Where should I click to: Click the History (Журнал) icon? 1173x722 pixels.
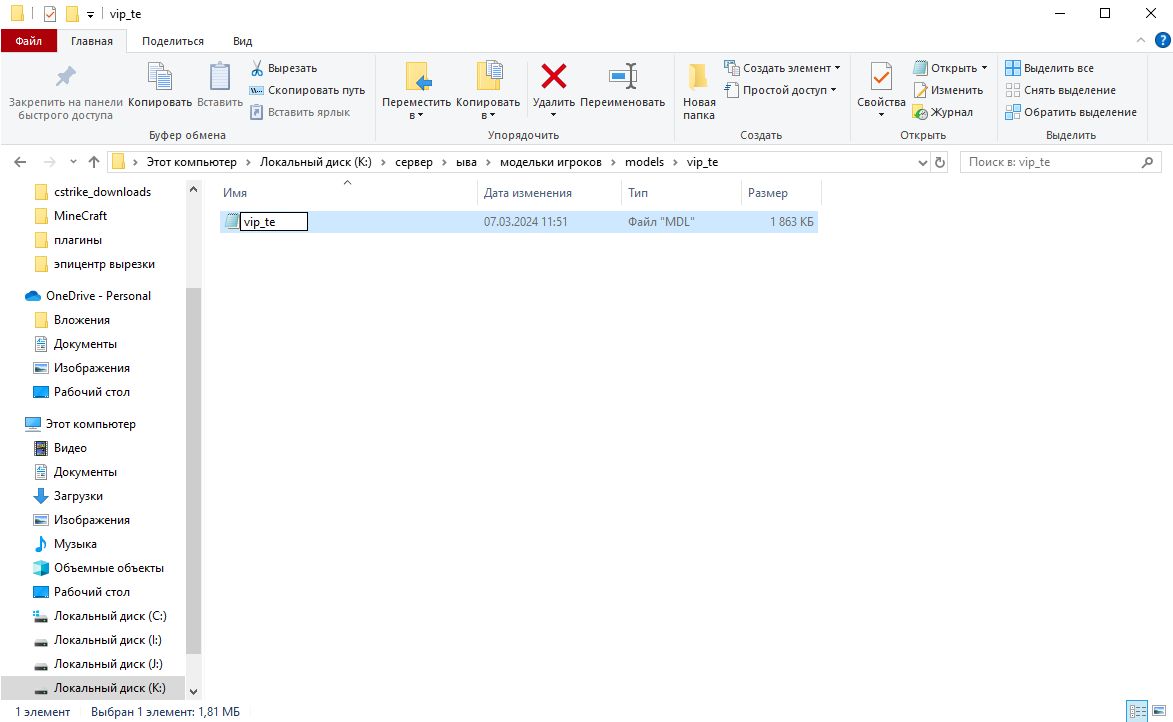click(921, 112)
